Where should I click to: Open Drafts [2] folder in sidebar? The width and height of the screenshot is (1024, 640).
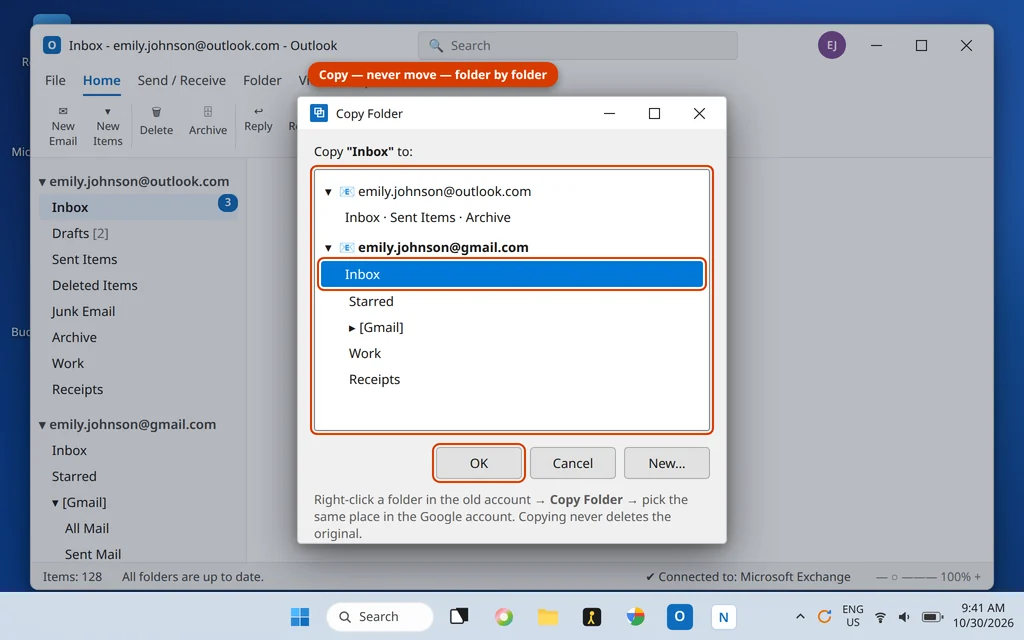(80, 233)
